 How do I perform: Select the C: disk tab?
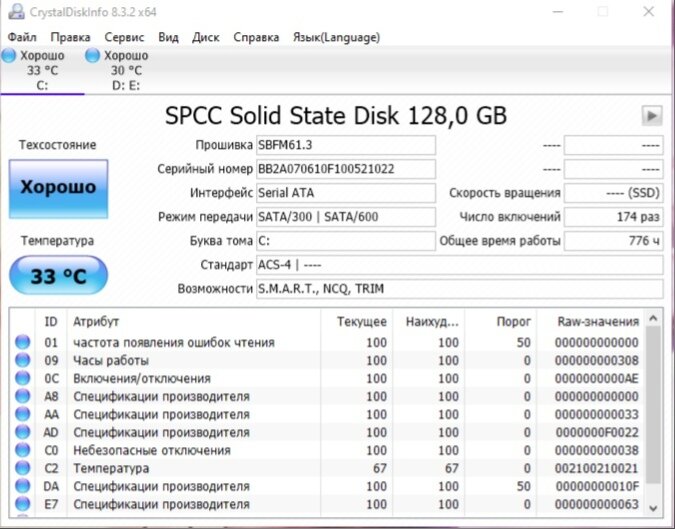pos(42,70)
